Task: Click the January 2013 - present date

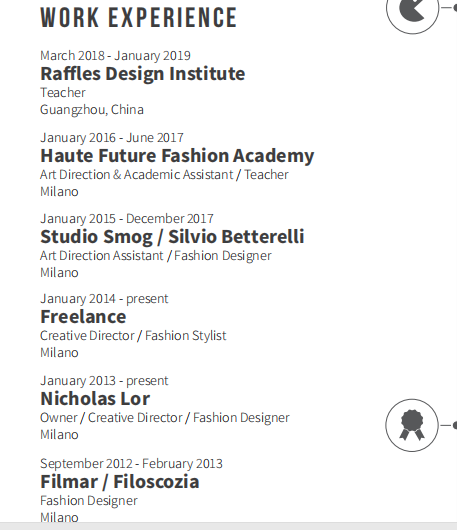Action: [104, 381]
